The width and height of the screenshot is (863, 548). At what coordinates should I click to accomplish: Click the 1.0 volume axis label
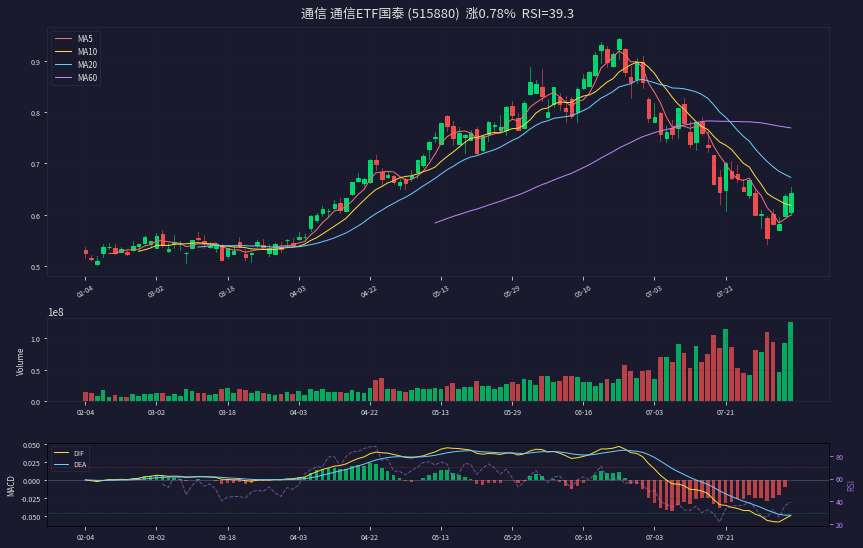pyautogui.click(x=35, y=339)
